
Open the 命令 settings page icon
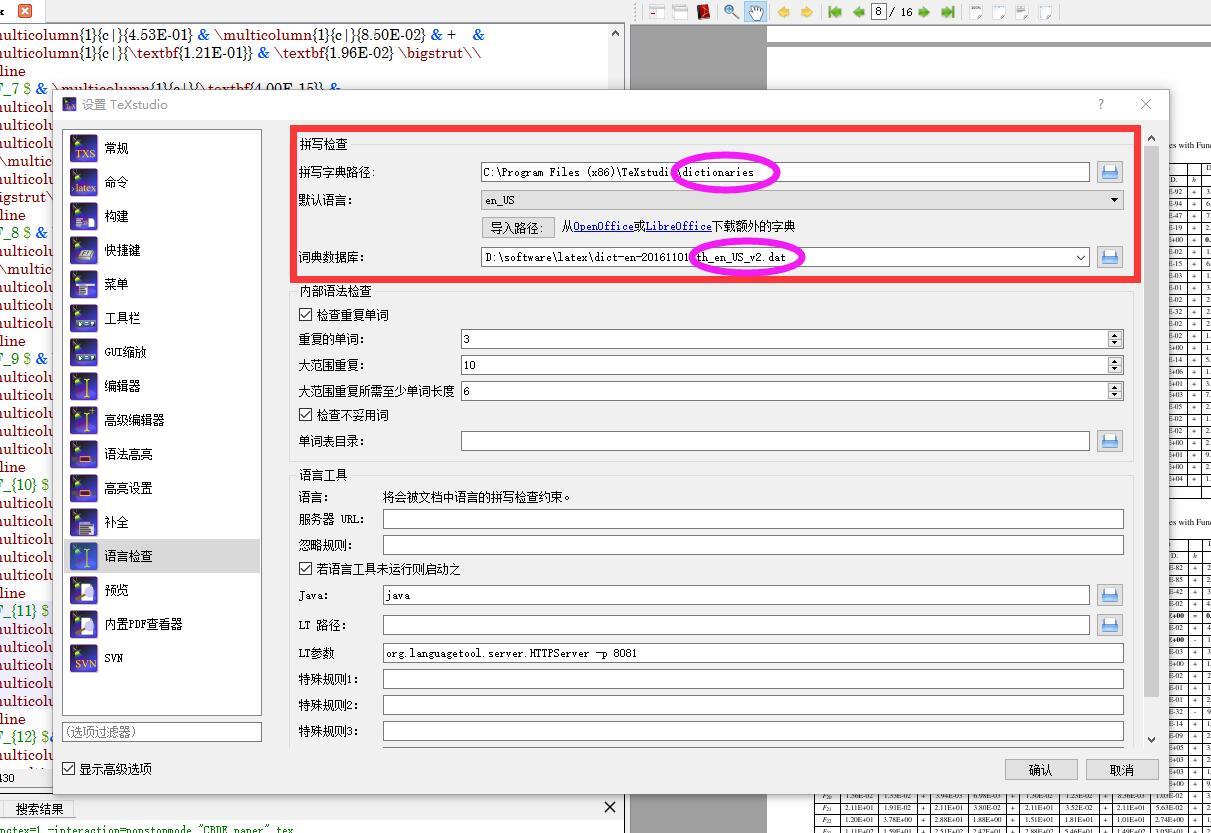(x=85, y=182)
